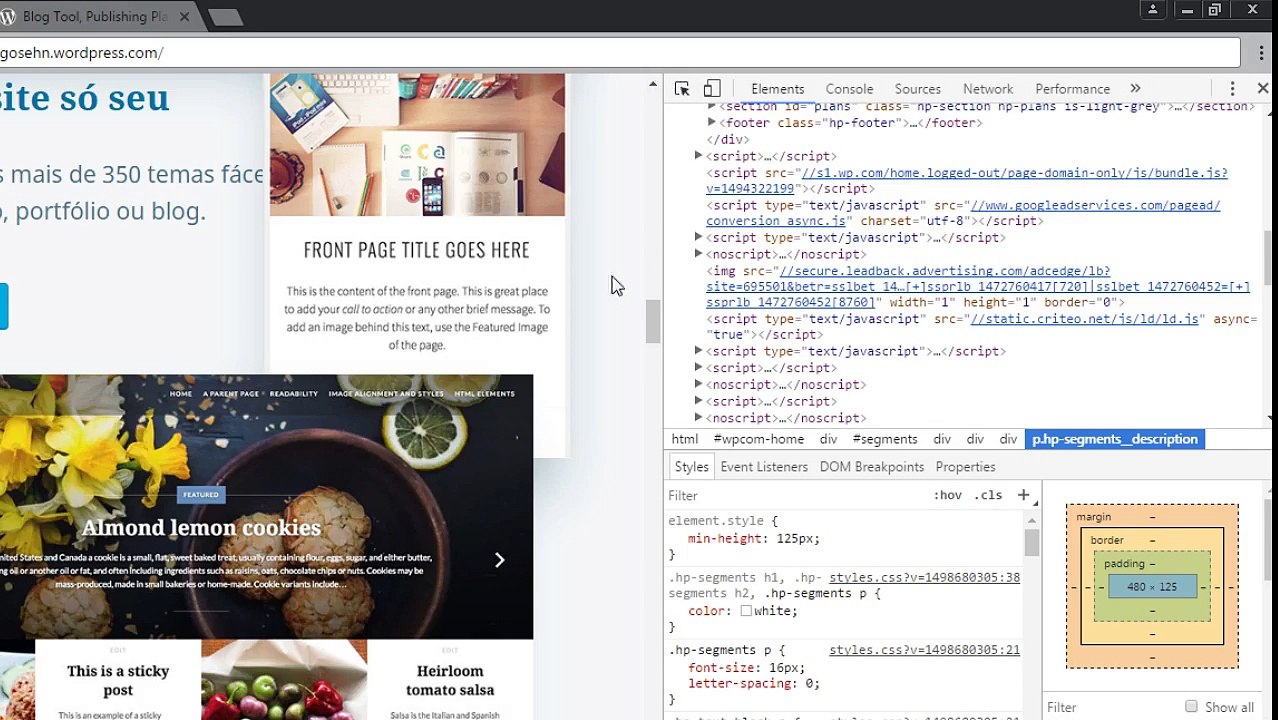The height and width of the screenshot is (720, 1278).
Task: Select html in the breadcrumb bar
Action: point(685,439)
